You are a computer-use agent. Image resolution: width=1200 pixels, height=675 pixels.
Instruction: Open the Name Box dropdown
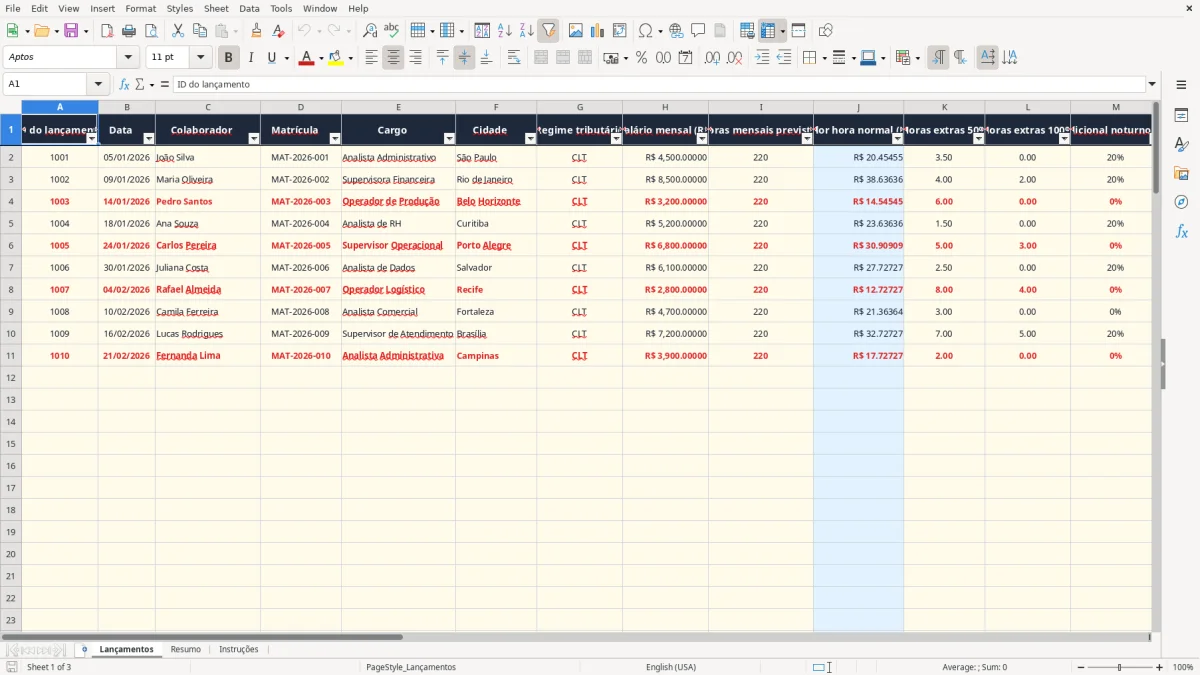point(98,85)
